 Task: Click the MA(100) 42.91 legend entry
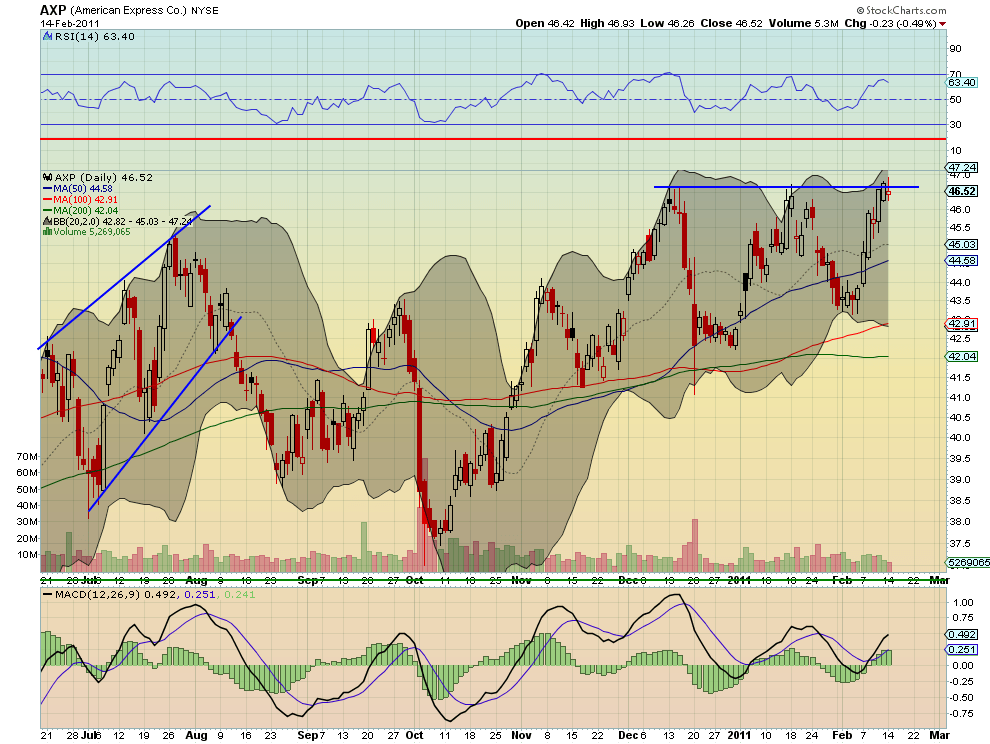pyautogui.click(x=85, y=200)
